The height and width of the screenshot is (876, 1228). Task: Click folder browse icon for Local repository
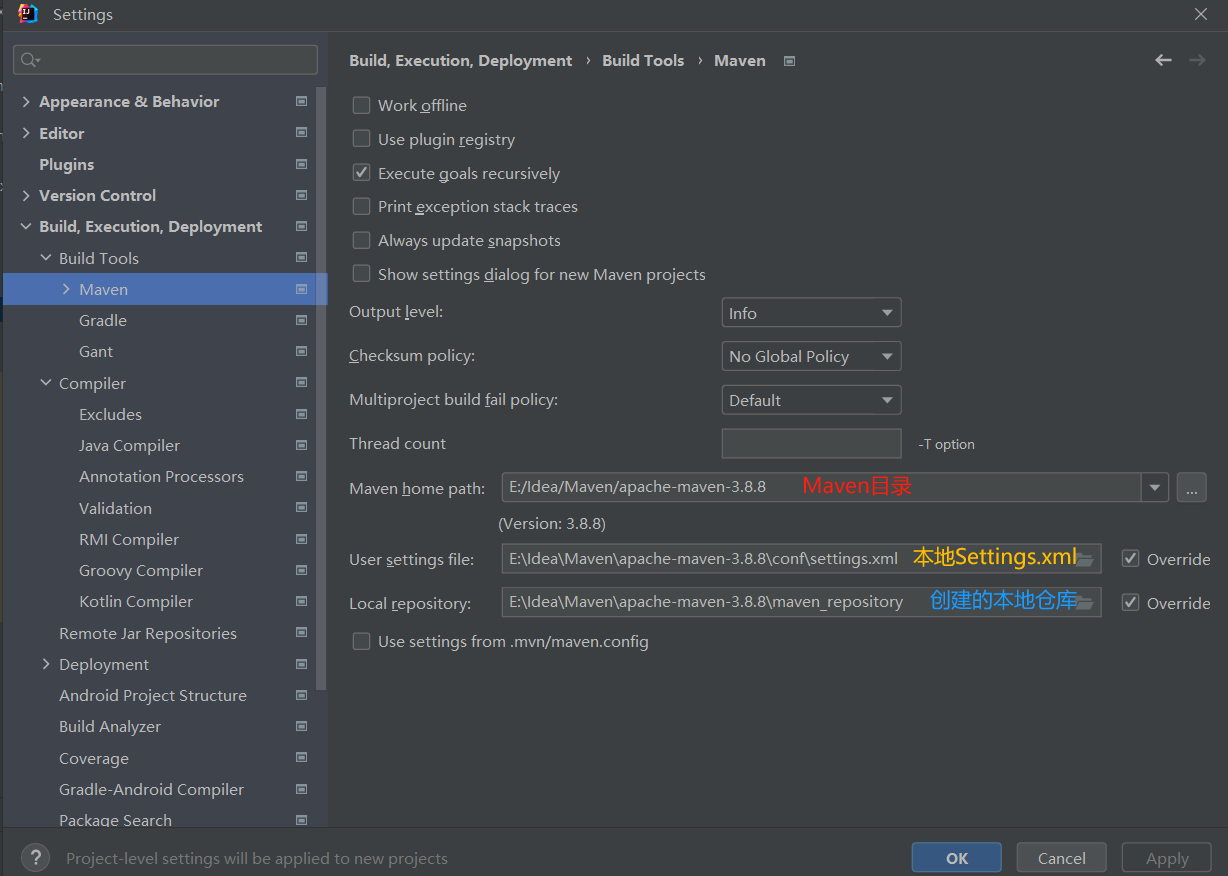[1085, 603]
